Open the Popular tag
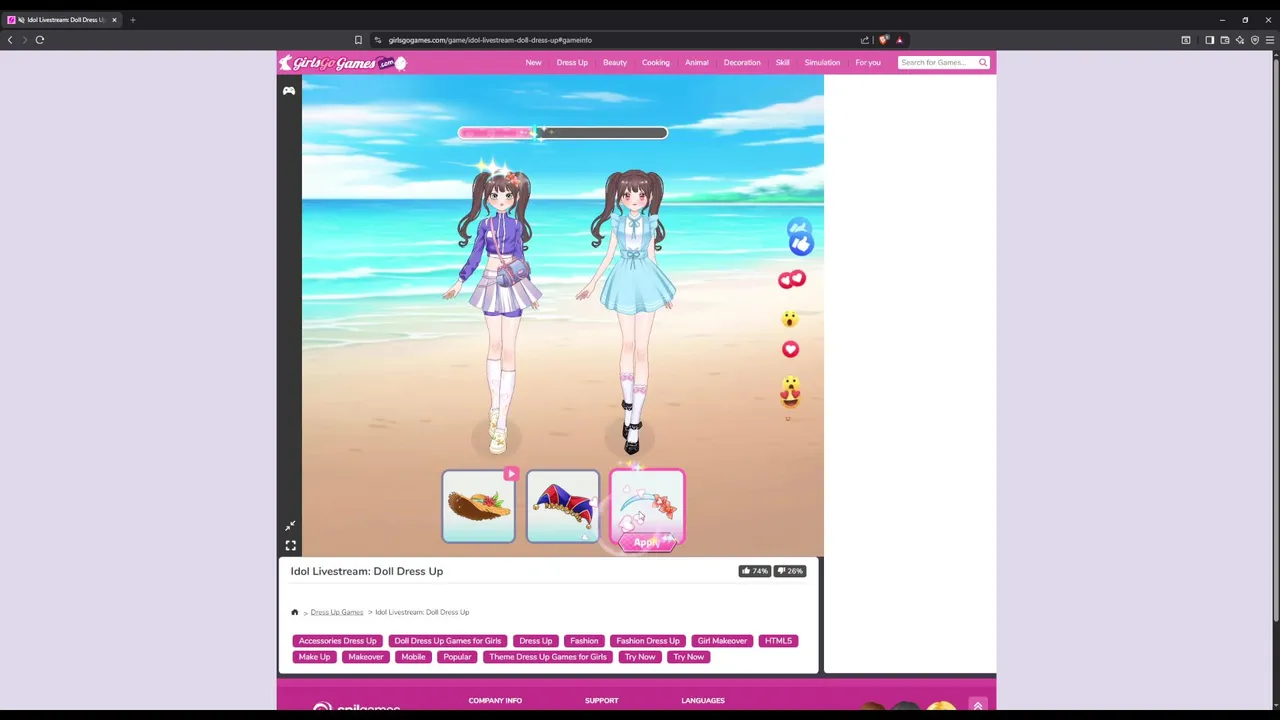1280x720 pixels. pos(457,657)
